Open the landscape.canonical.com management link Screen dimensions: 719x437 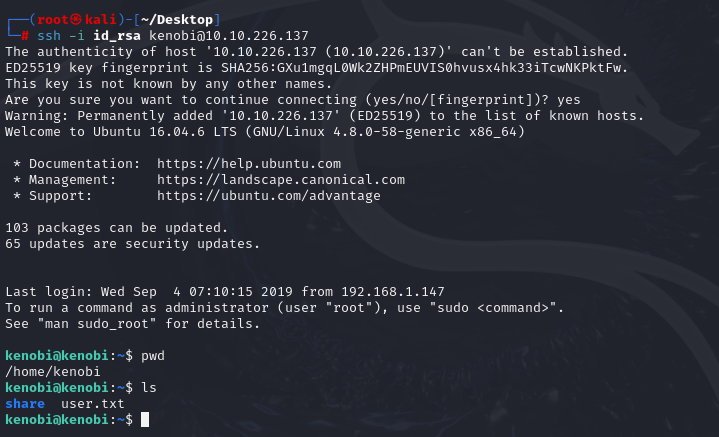click(281, 180)
